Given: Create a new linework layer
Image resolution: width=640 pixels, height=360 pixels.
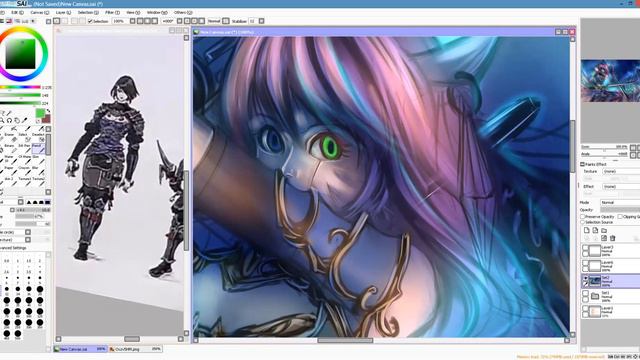Looking at the screenshot, I should pyautogui.click(x=595, y=231).
